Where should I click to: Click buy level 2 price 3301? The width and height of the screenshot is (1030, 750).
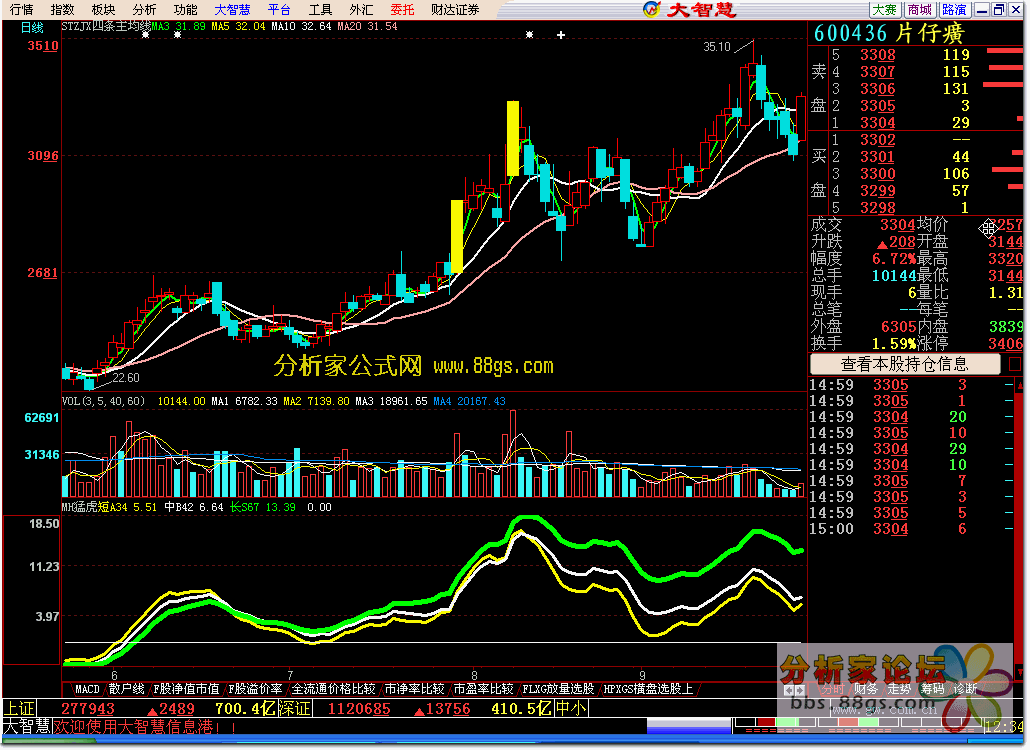coord(878,157)
